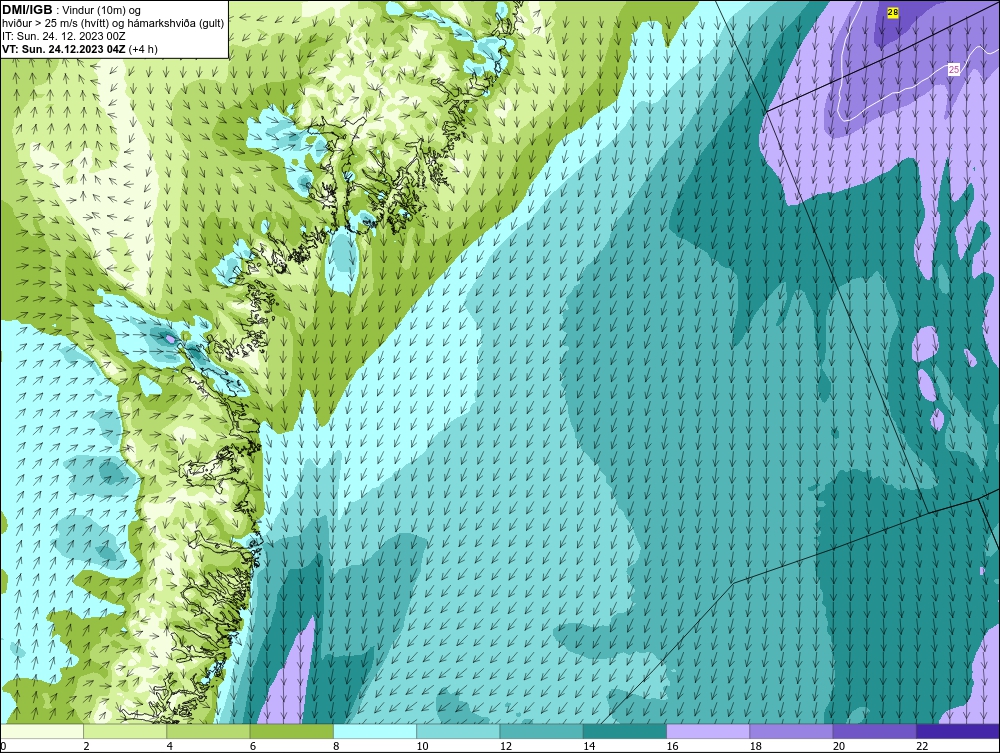Image resolution: width=1000 pixels, height=753 pixels.
Task: Click the legend scale label '14'
Action: 589,747
